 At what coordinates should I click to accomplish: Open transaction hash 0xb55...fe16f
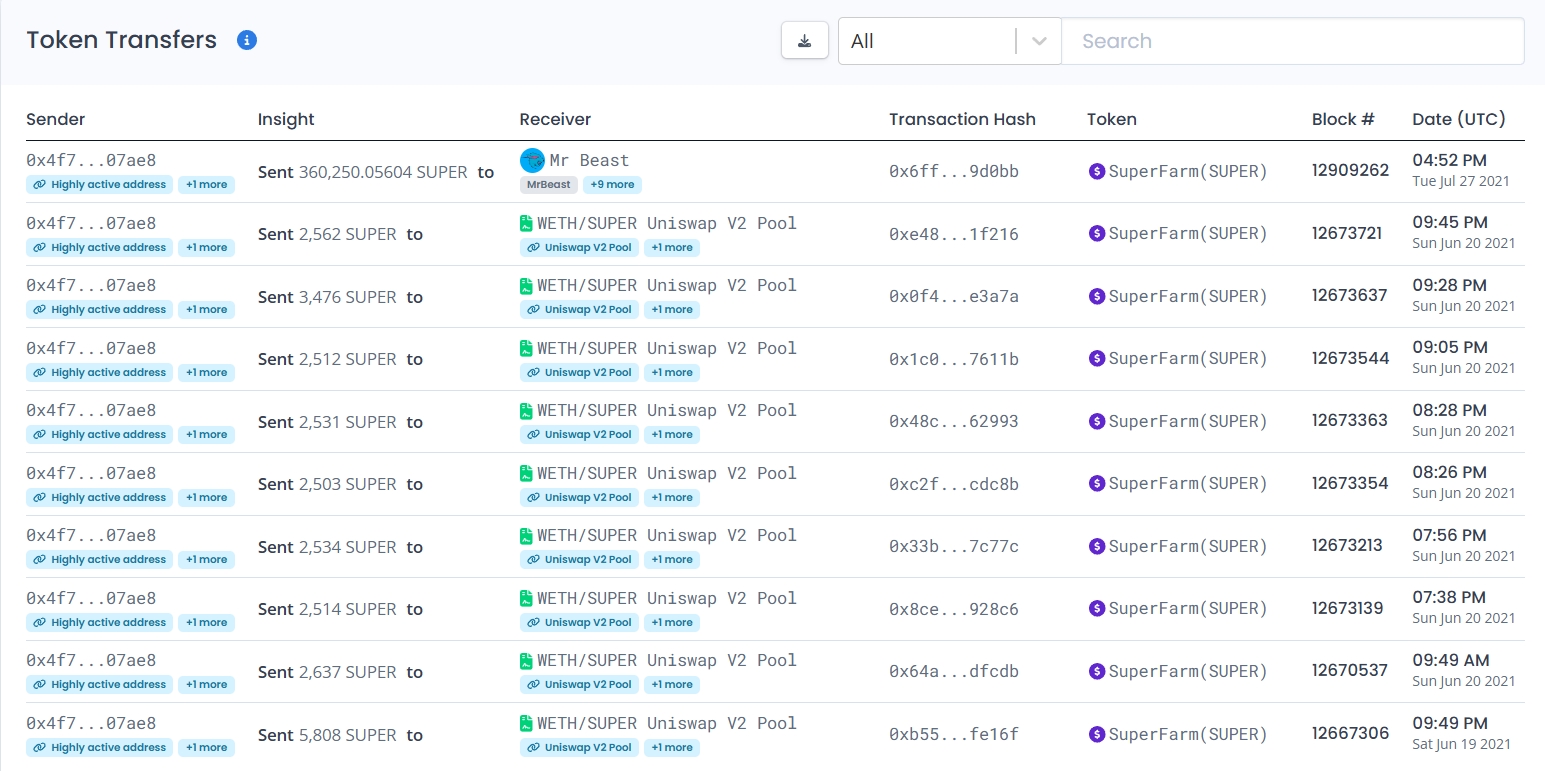pos(953,735)
